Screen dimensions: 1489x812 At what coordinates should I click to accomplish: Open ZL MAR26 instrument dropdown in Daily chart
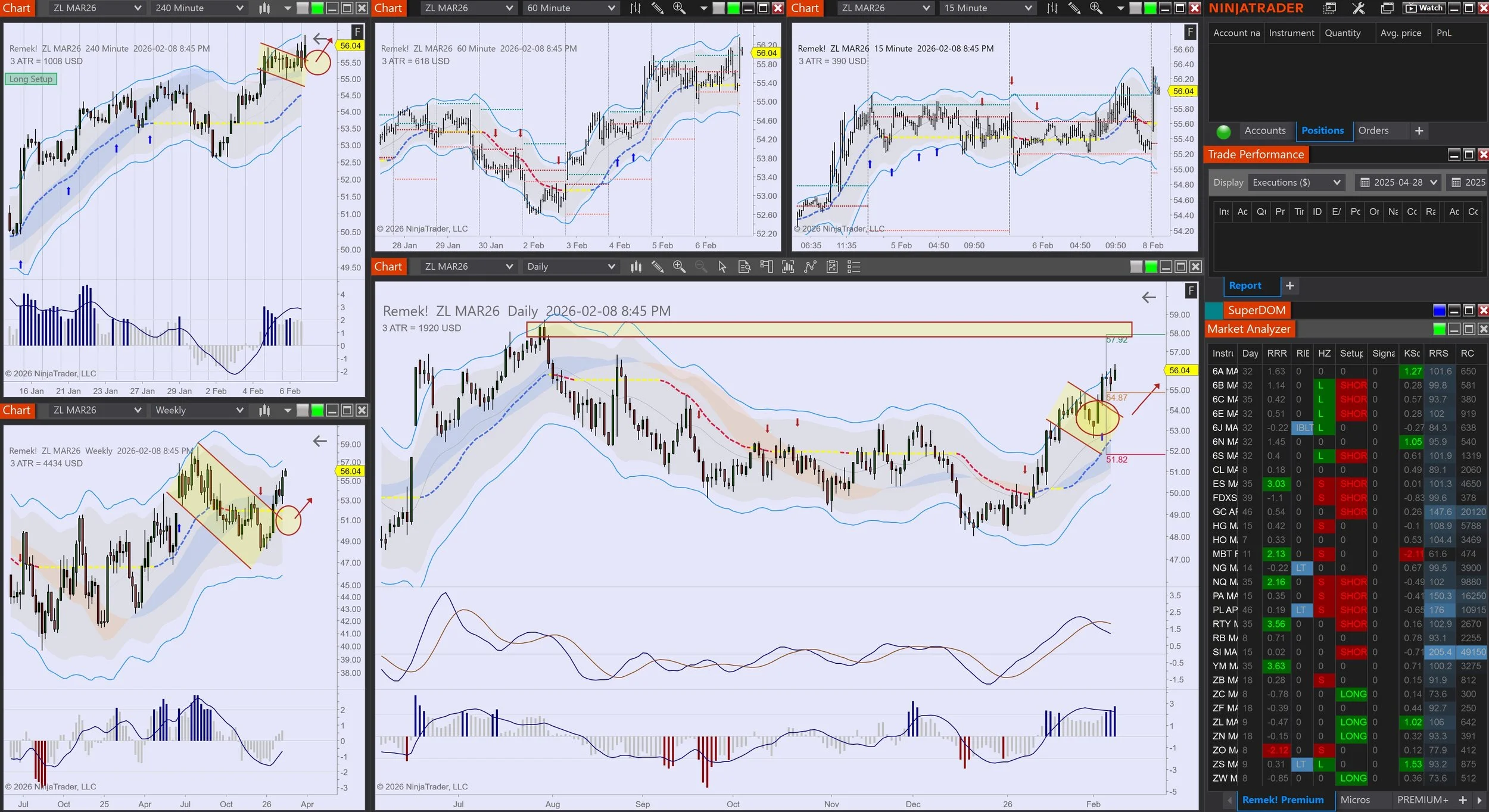[468, 267]
